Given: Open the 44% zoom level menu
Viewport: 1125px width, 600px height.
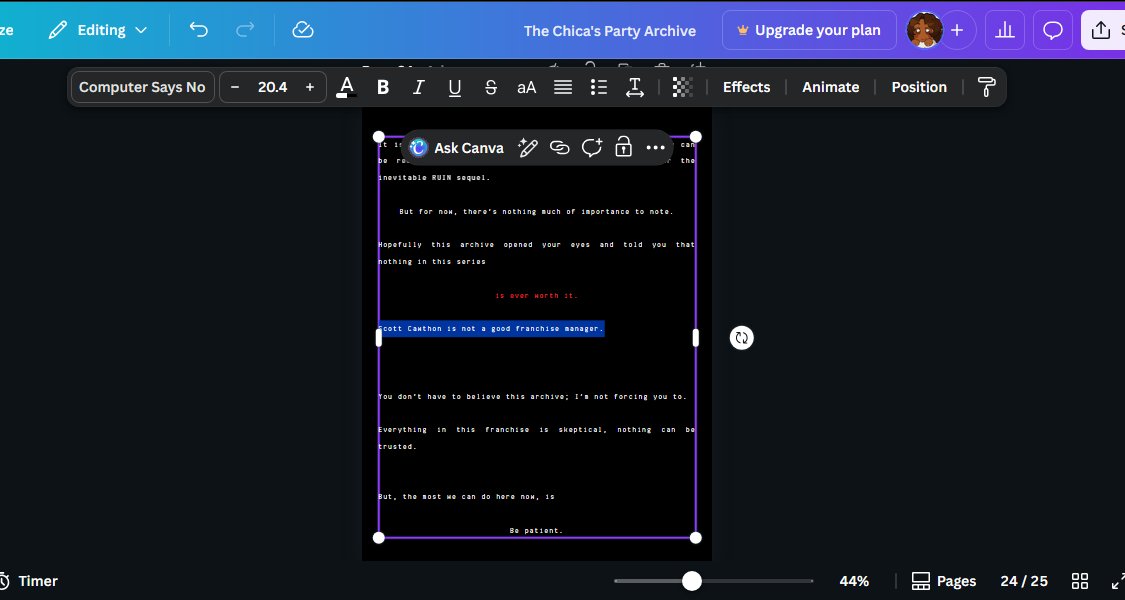Looking at the screenshot, I should point(854,581).
